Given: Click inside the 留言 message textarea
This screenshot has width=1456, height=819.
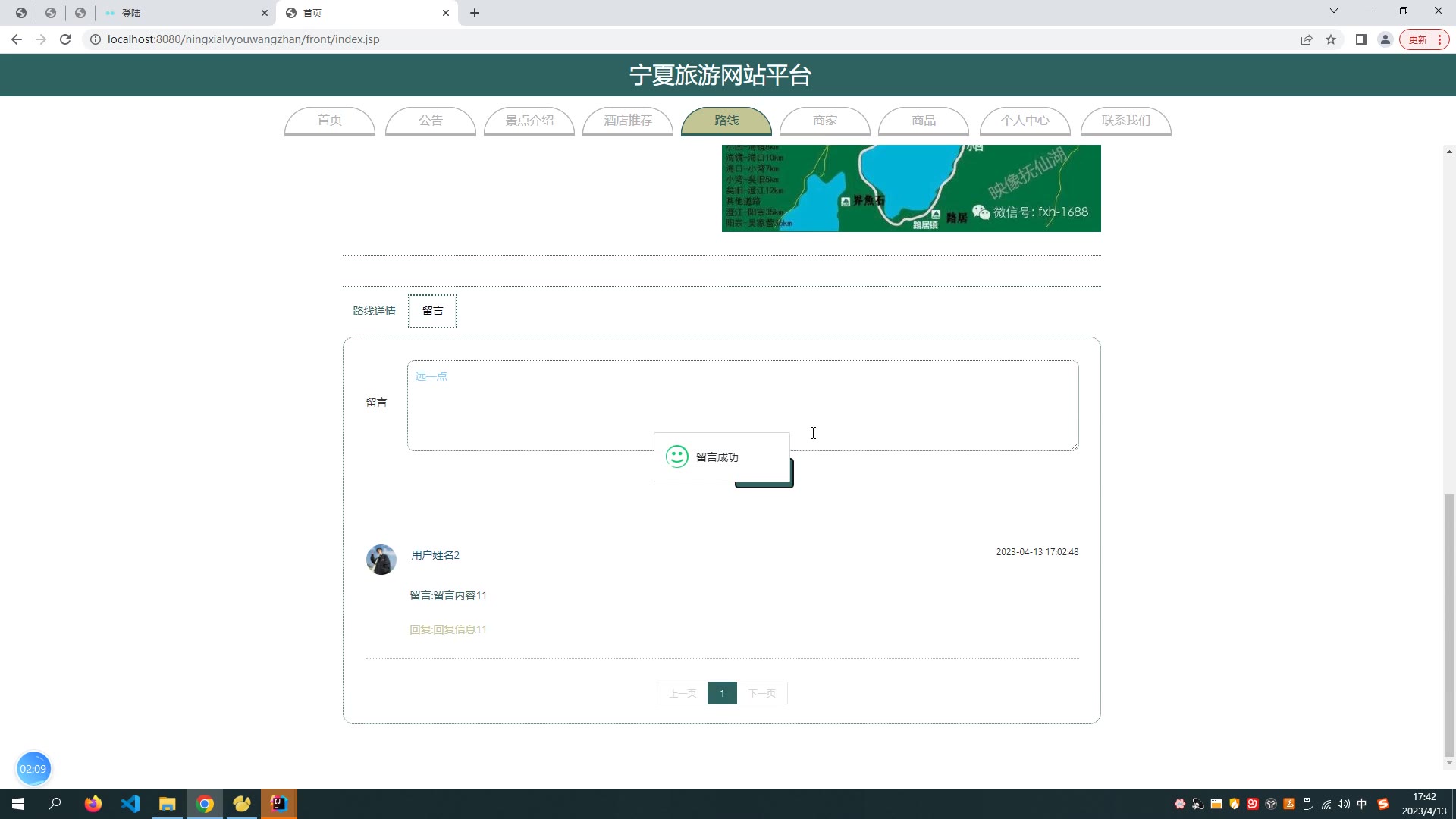Looking at the screenshot, I should pyautogui.click(x=743, y=406).
